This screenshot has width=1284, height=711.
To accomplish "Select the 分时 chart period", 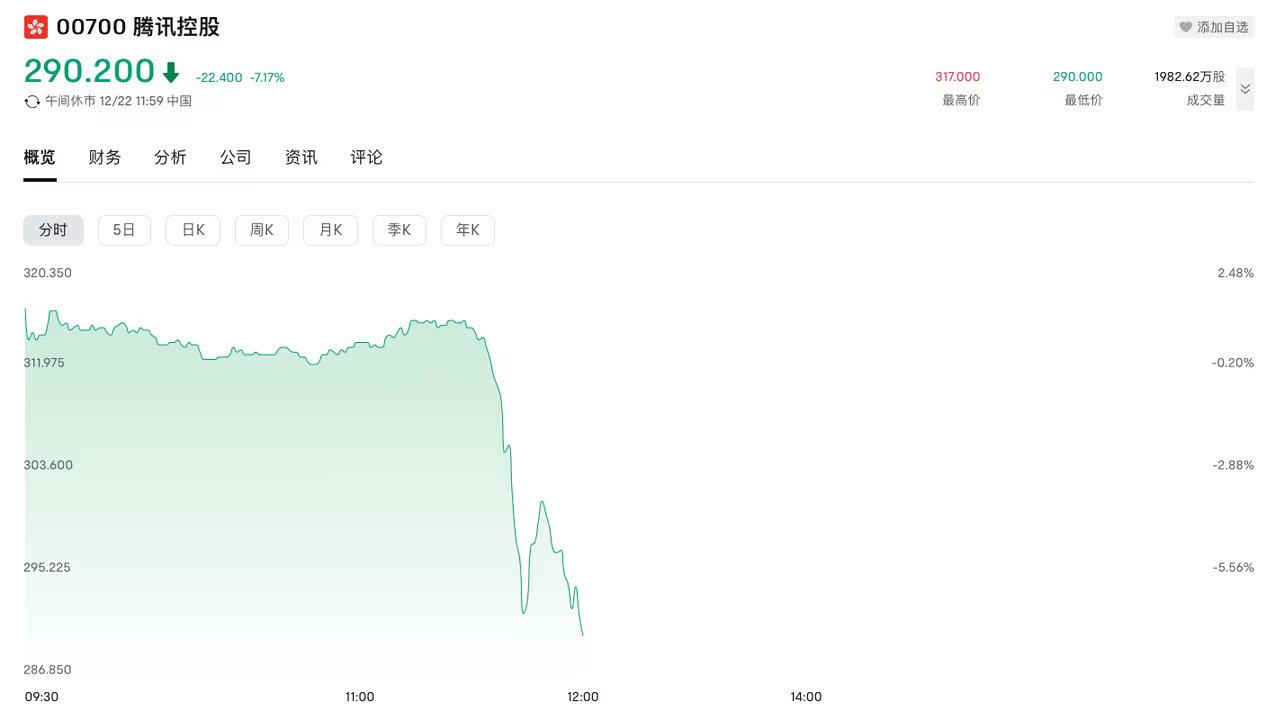I will tap(54, 230).
